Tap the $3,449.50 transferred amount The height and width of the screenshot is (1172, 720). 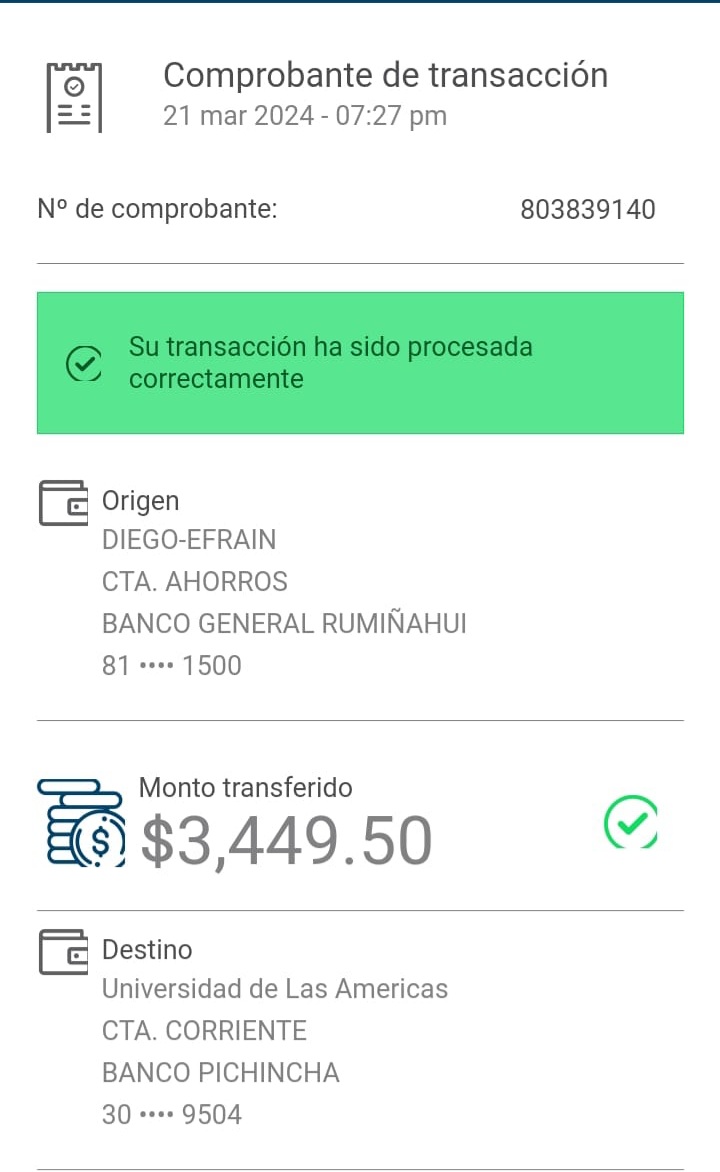286,841
